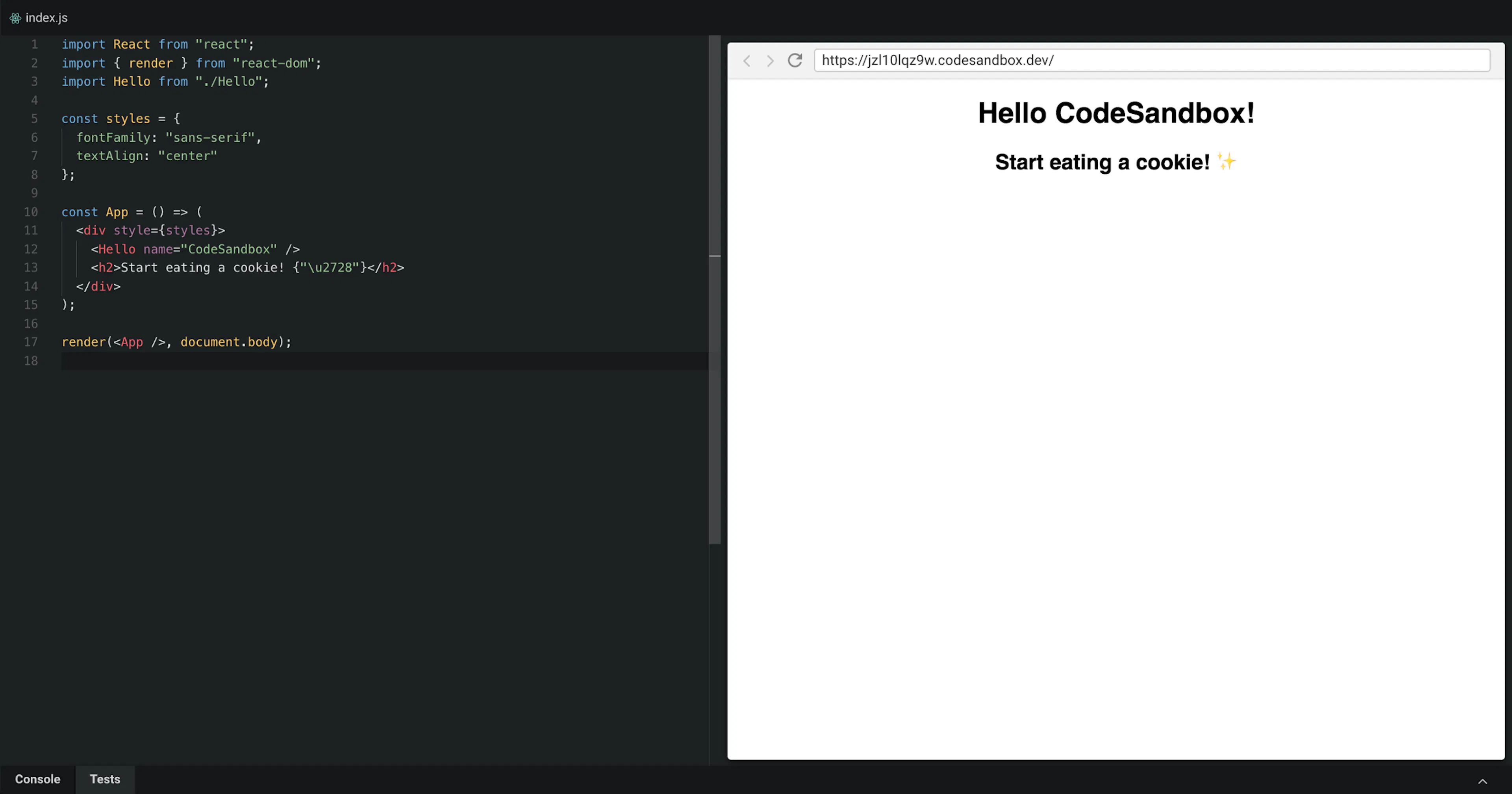
Task: Switch to the Console tab
Action: [x=37, y=779]
